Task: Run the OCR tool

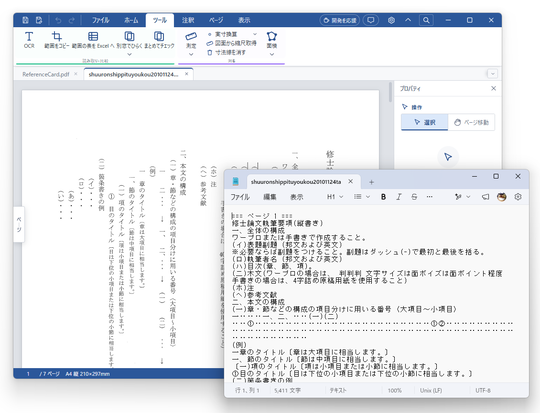Action: 29,39
